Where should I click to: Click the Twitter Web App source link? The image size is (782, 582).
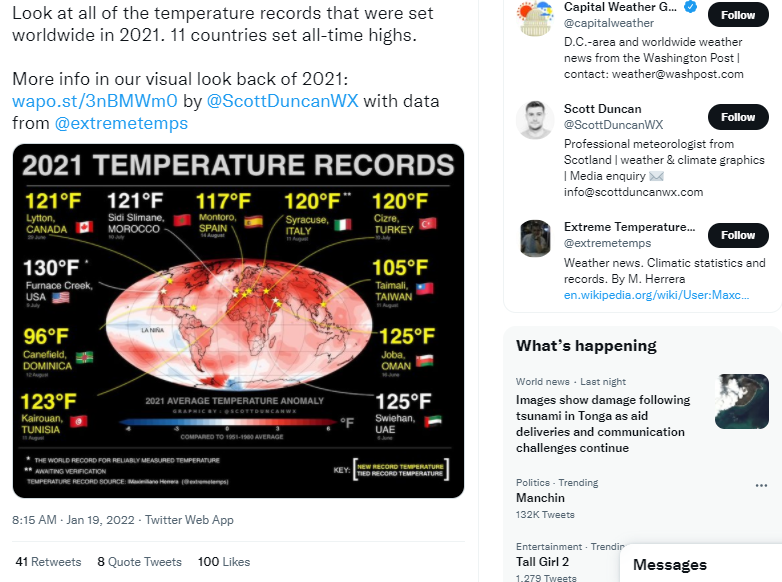189,520
